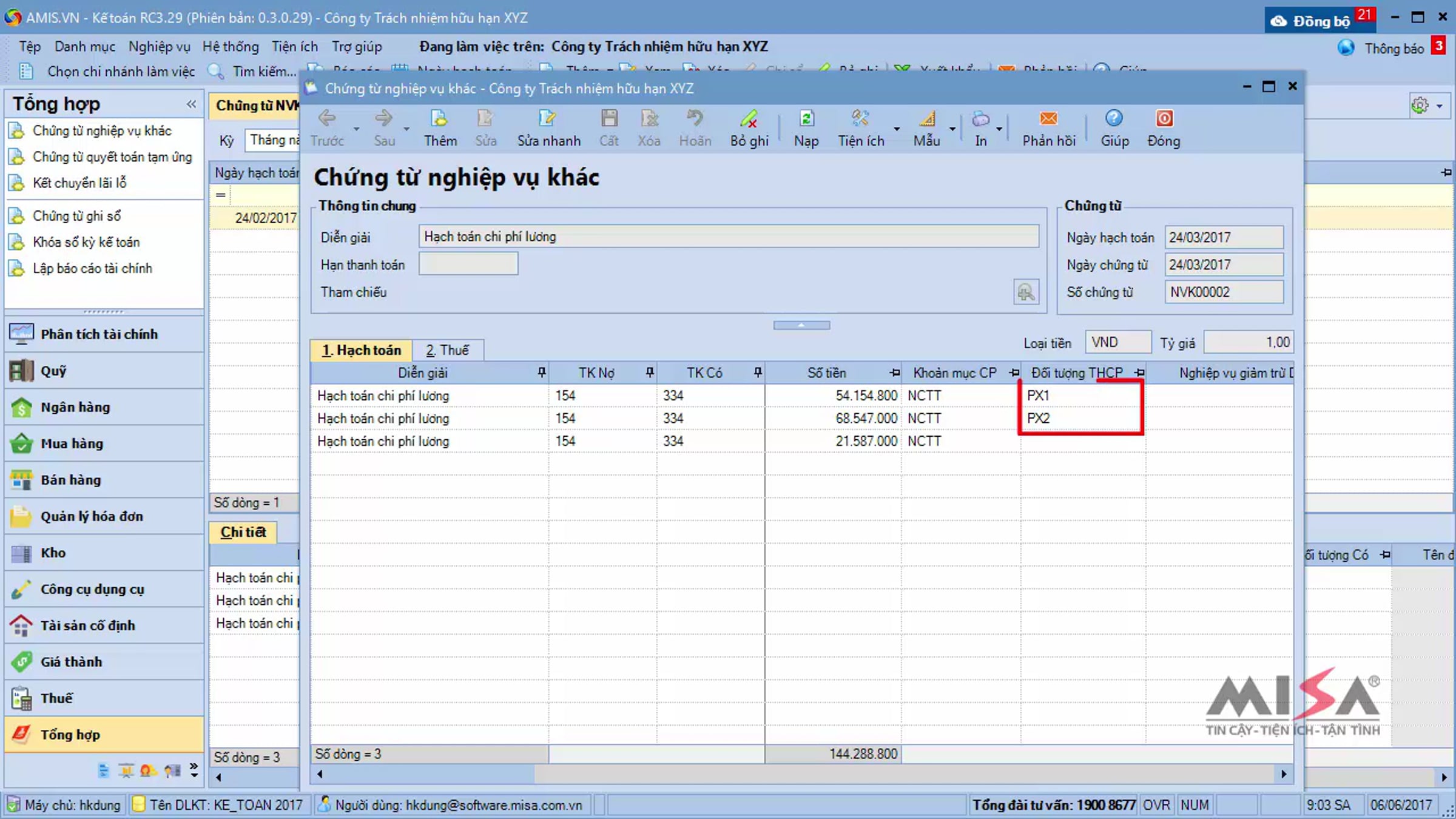Open the Thuế tax module
This screenshot has width=1456, height=819.
pyautogui.click(x=104, y=698)
